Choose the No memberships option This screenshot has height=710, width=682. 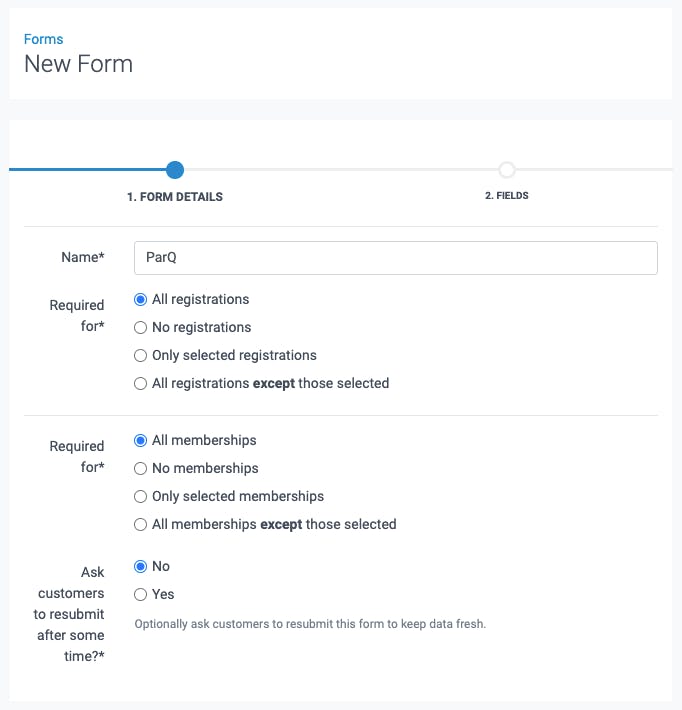pos(141,468)
